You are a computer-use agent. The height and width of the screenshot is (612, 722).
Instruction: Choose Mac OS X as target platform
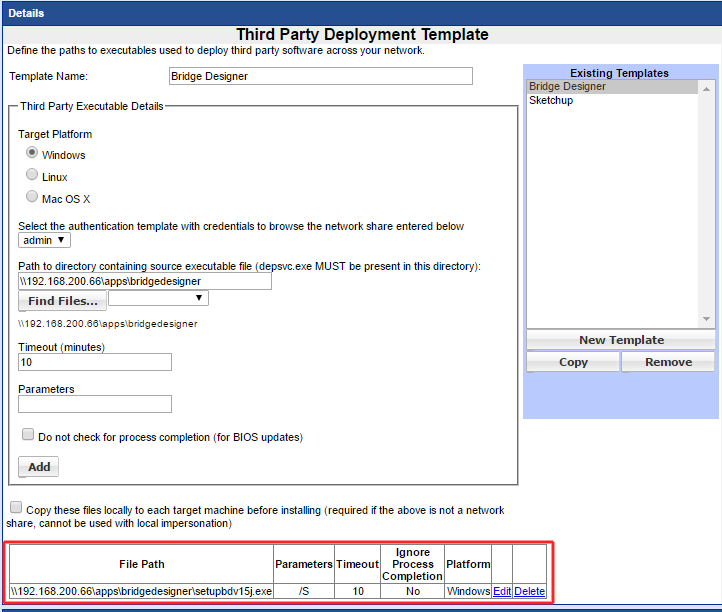click(x=33, y=197)
